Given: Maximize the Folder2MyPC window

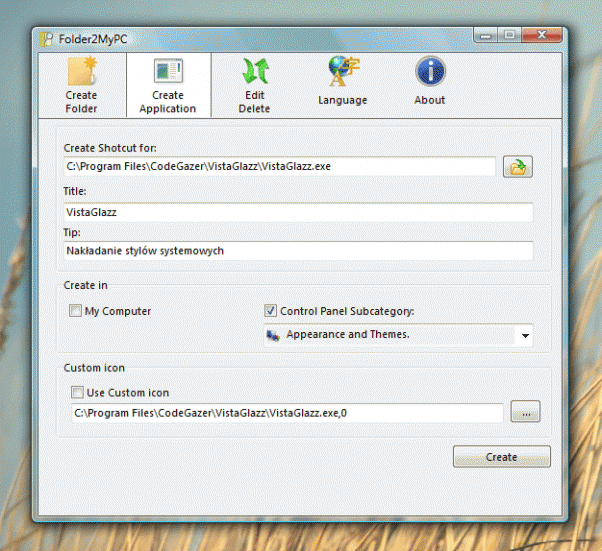Looking at the screenshot, I should [x=509, y=35].
